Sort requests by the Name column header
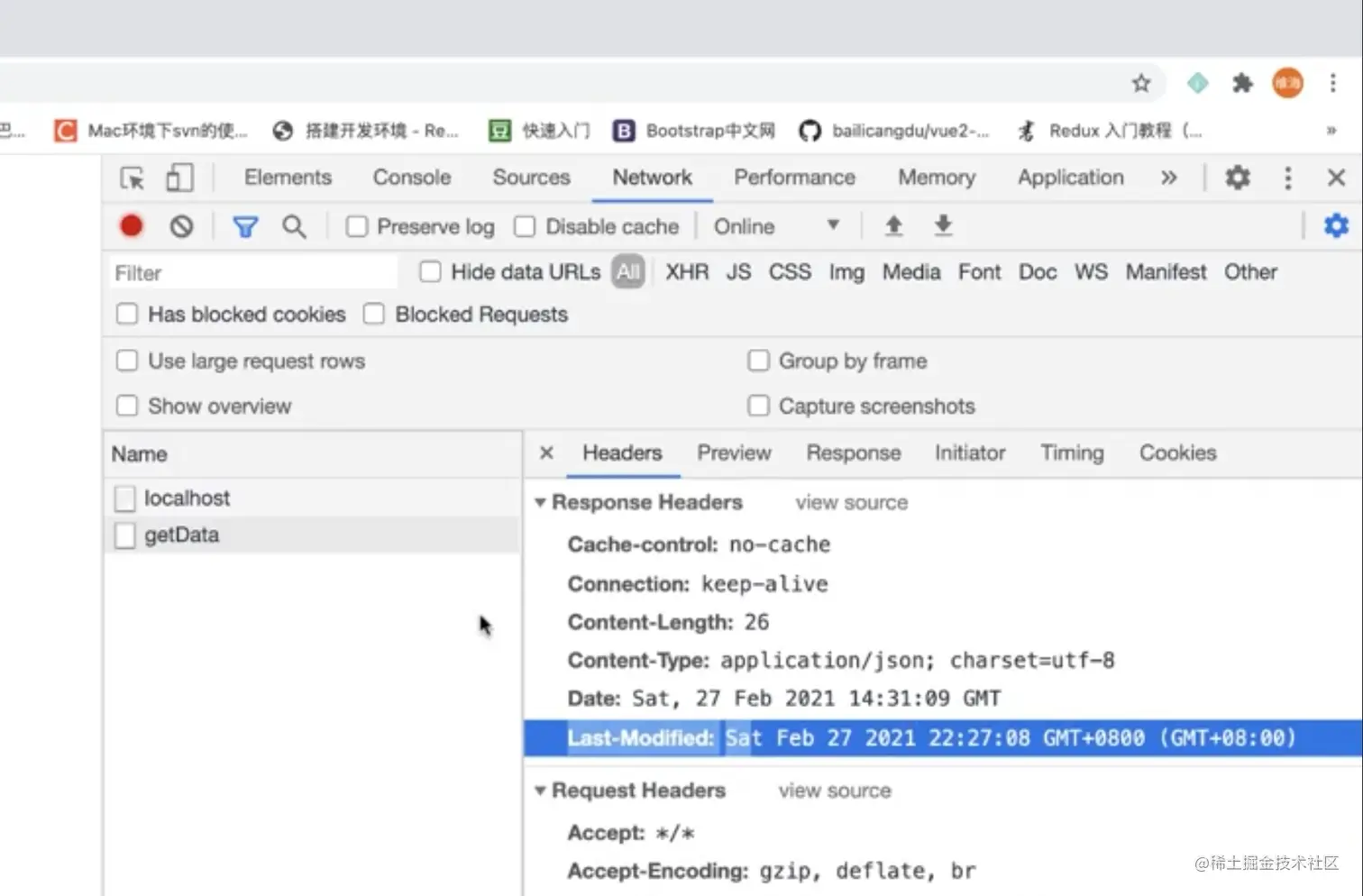This screenshot has height=896, width=1363. [x=312, y=454]
